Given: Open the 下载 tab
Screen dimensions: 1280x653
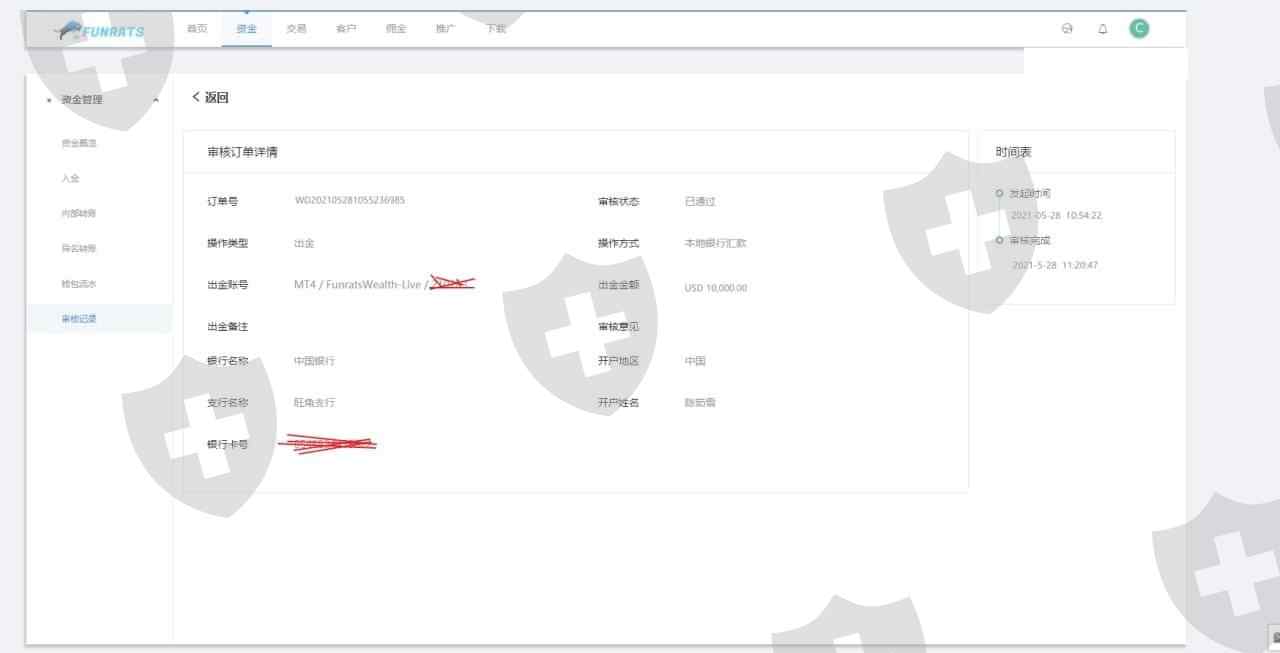Looking at the screenshot, I should click(x=496, y=29).
